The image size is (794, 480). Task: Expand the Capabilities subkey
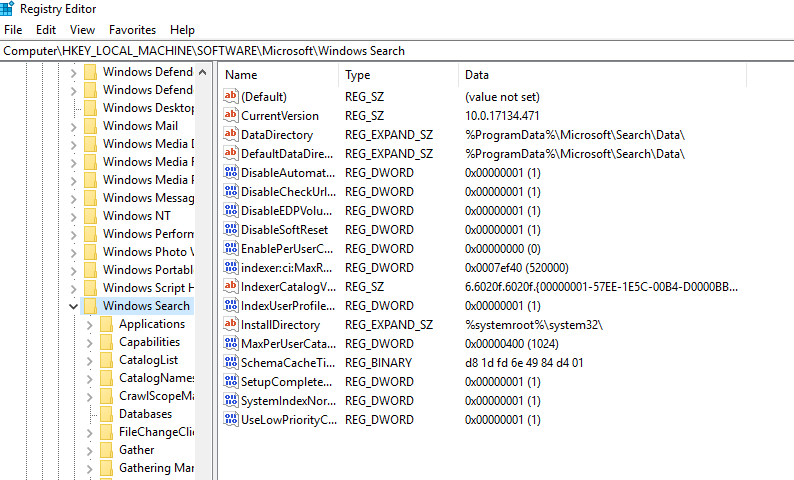(90, 343)
